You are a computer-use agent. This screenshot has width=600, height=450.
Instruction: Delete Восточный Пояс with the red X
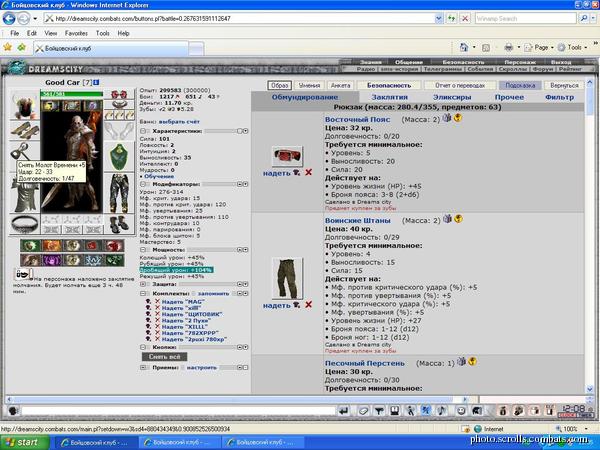point(308,173)
